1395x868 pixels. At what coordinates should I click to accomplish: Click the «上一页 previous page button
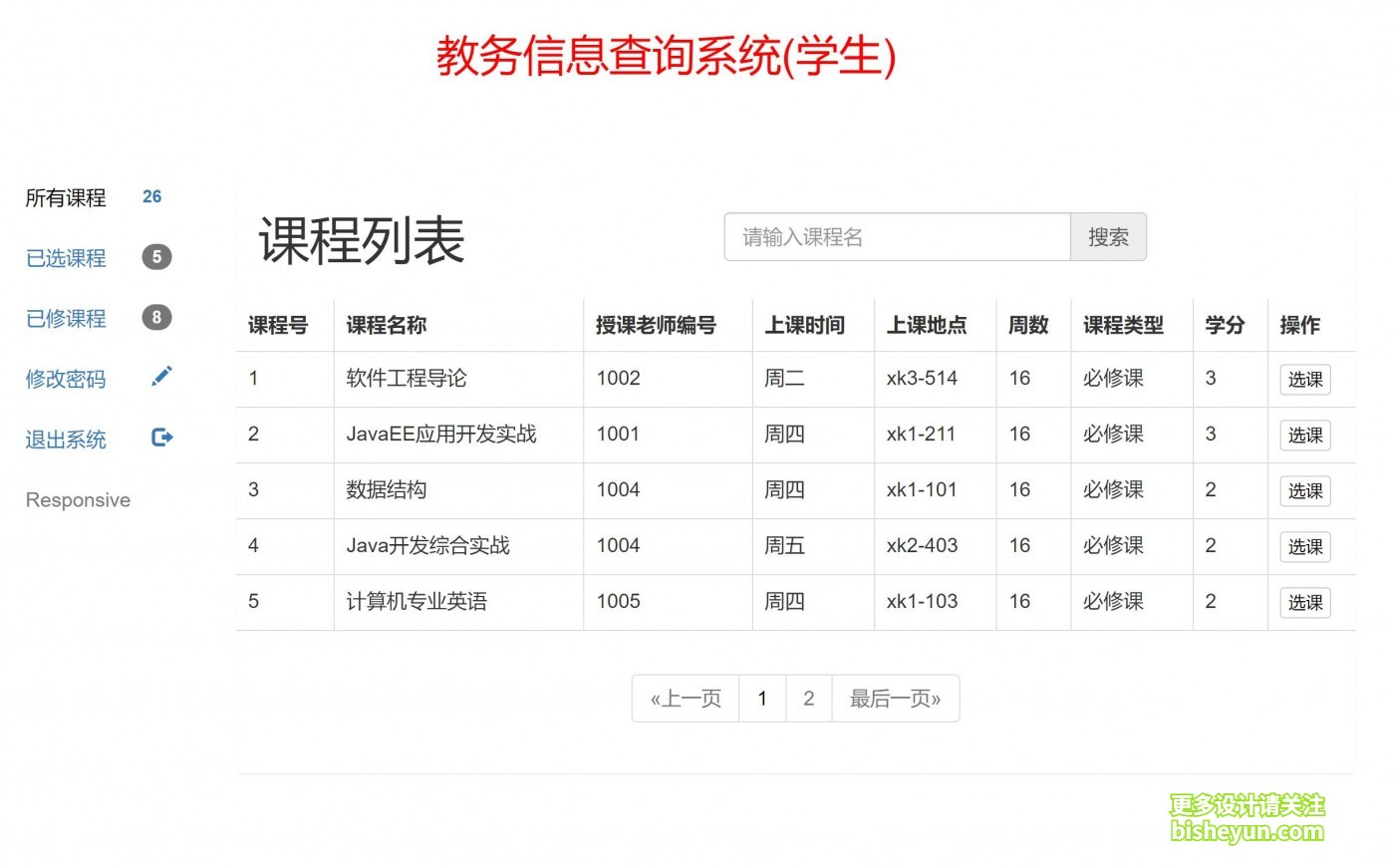pos(686,699)
